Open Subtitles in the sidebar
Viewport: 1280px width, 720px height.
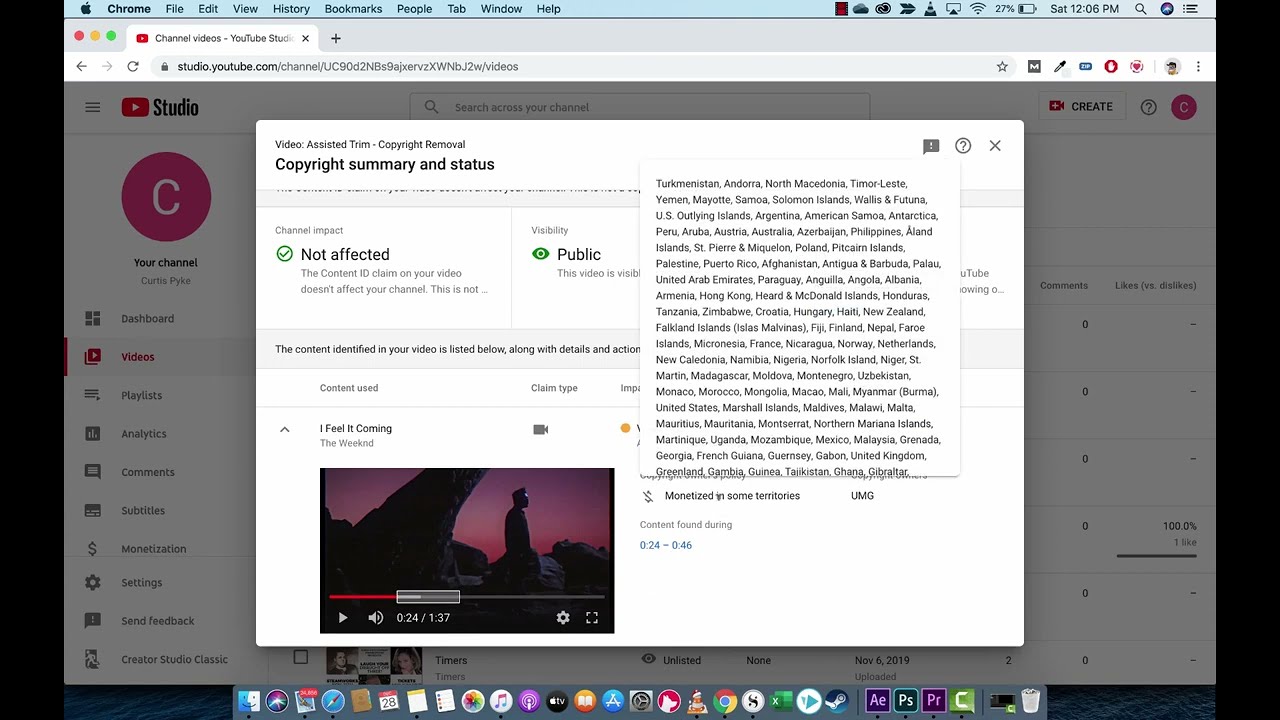(x=160, y=511)
